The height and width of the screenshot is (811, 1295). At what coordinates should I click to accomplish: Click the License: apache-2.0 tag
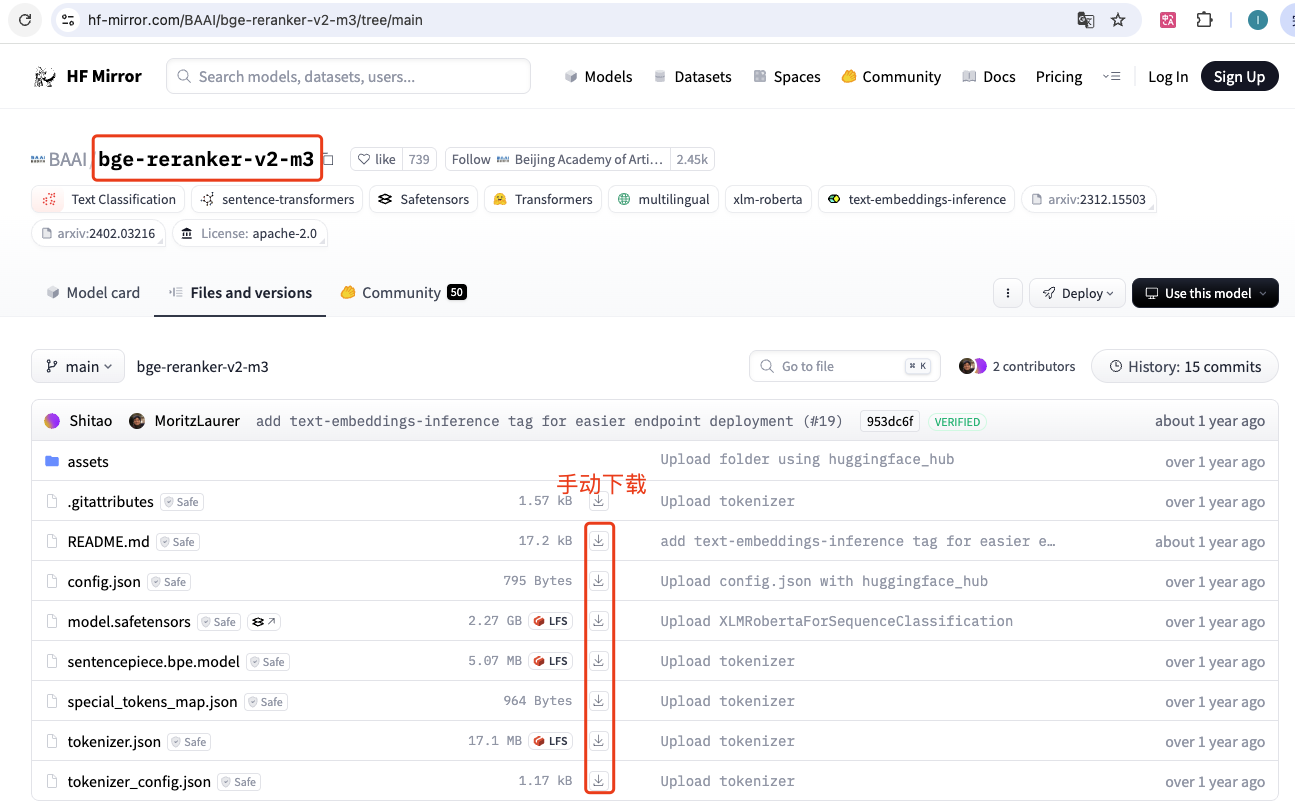[x=250, y=233]
